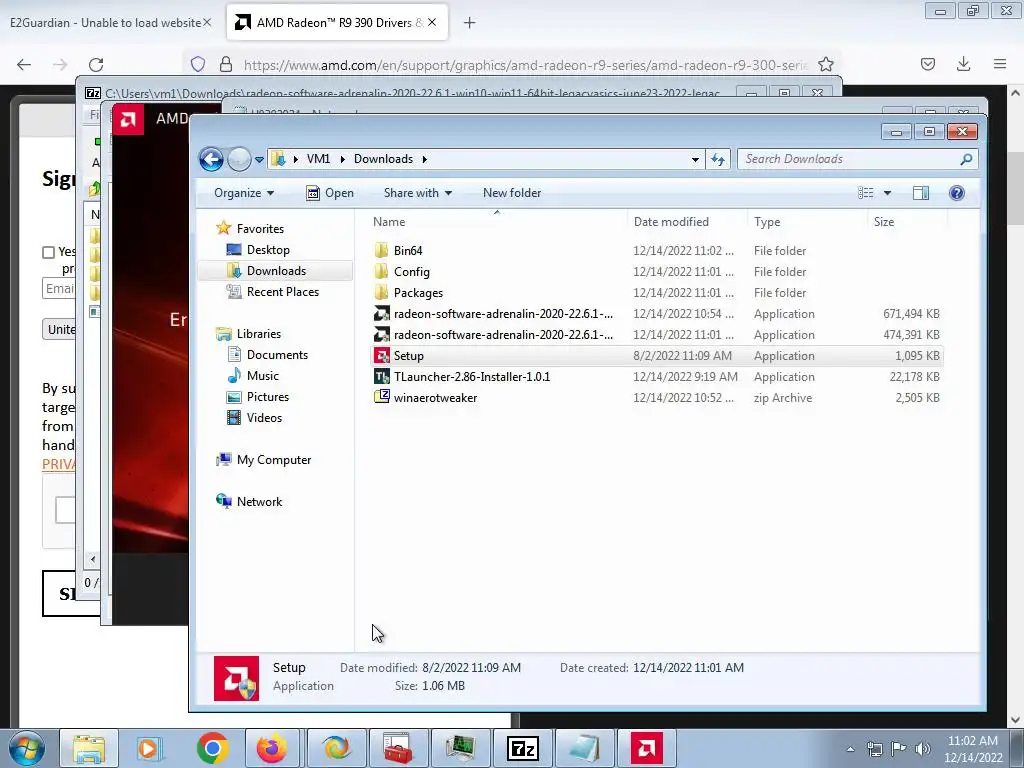
Task: Open the Videos library
Action: [x=264, y=417]
